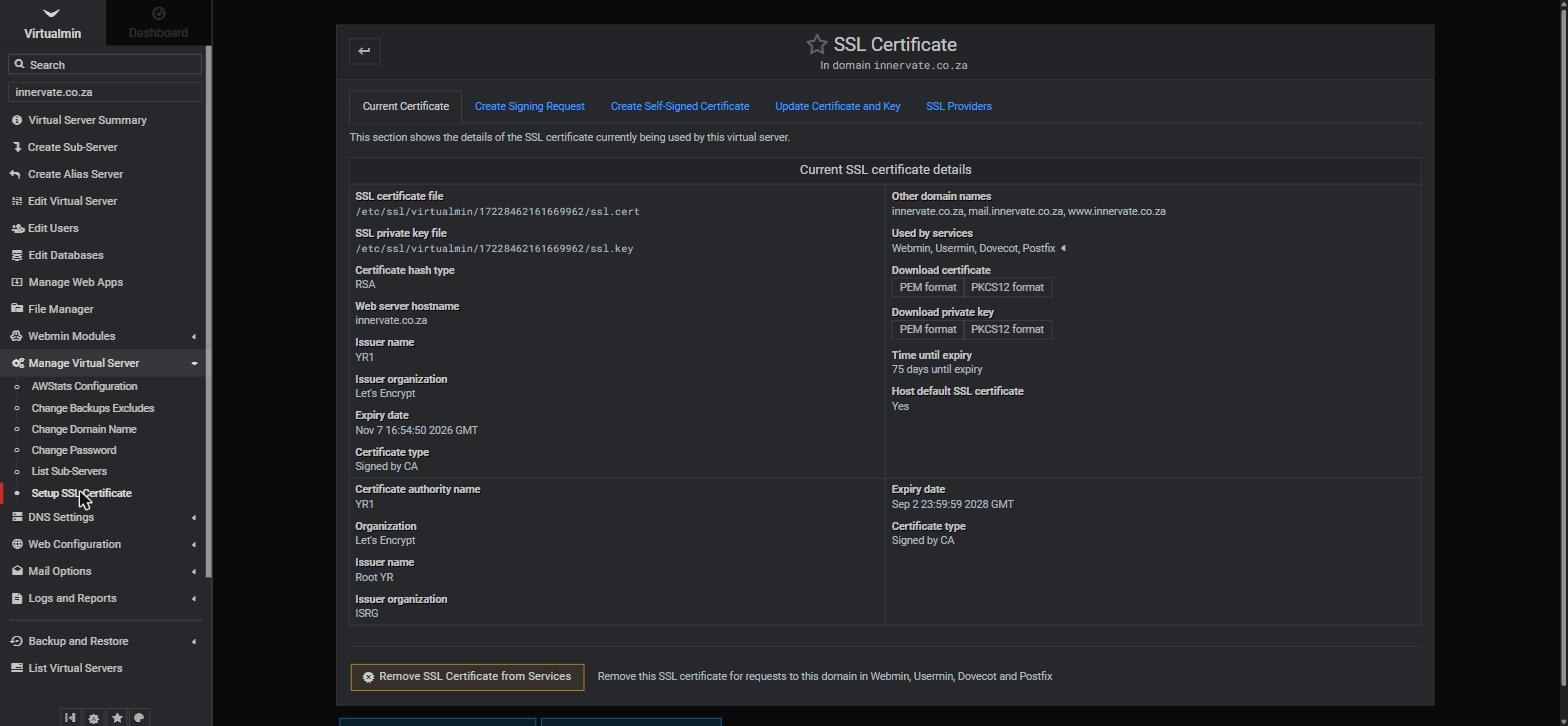Screen dimensions: 1568x726
Task: Open the Create Self-Signed Certificate tab
Action: coord(680,106)
